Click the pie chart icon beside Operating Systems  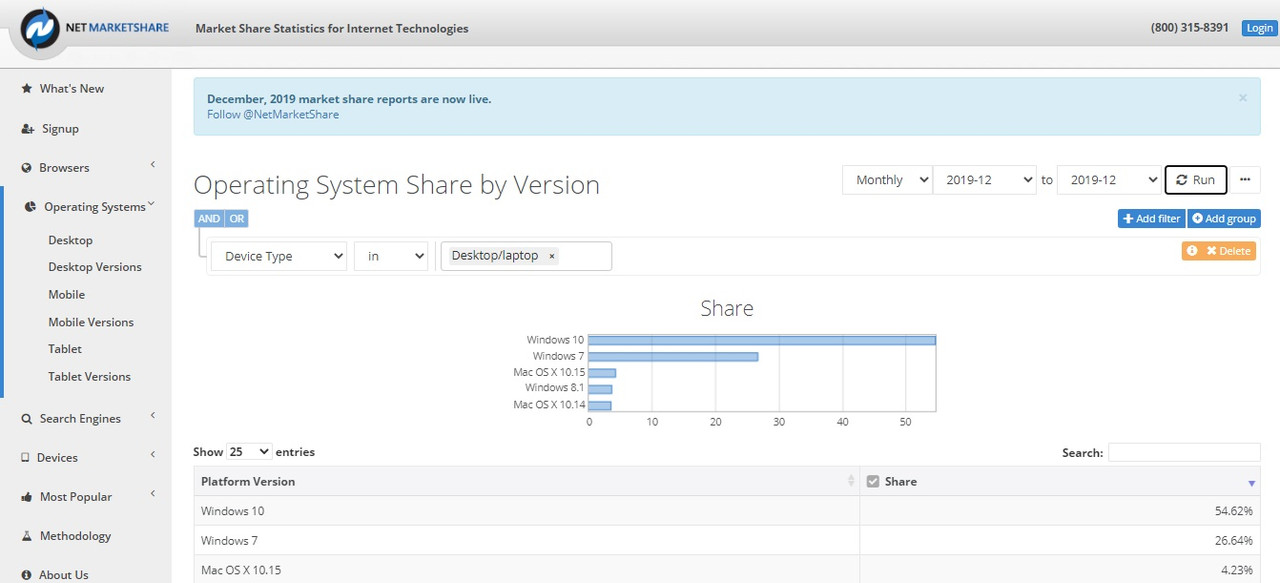point(31,207)
